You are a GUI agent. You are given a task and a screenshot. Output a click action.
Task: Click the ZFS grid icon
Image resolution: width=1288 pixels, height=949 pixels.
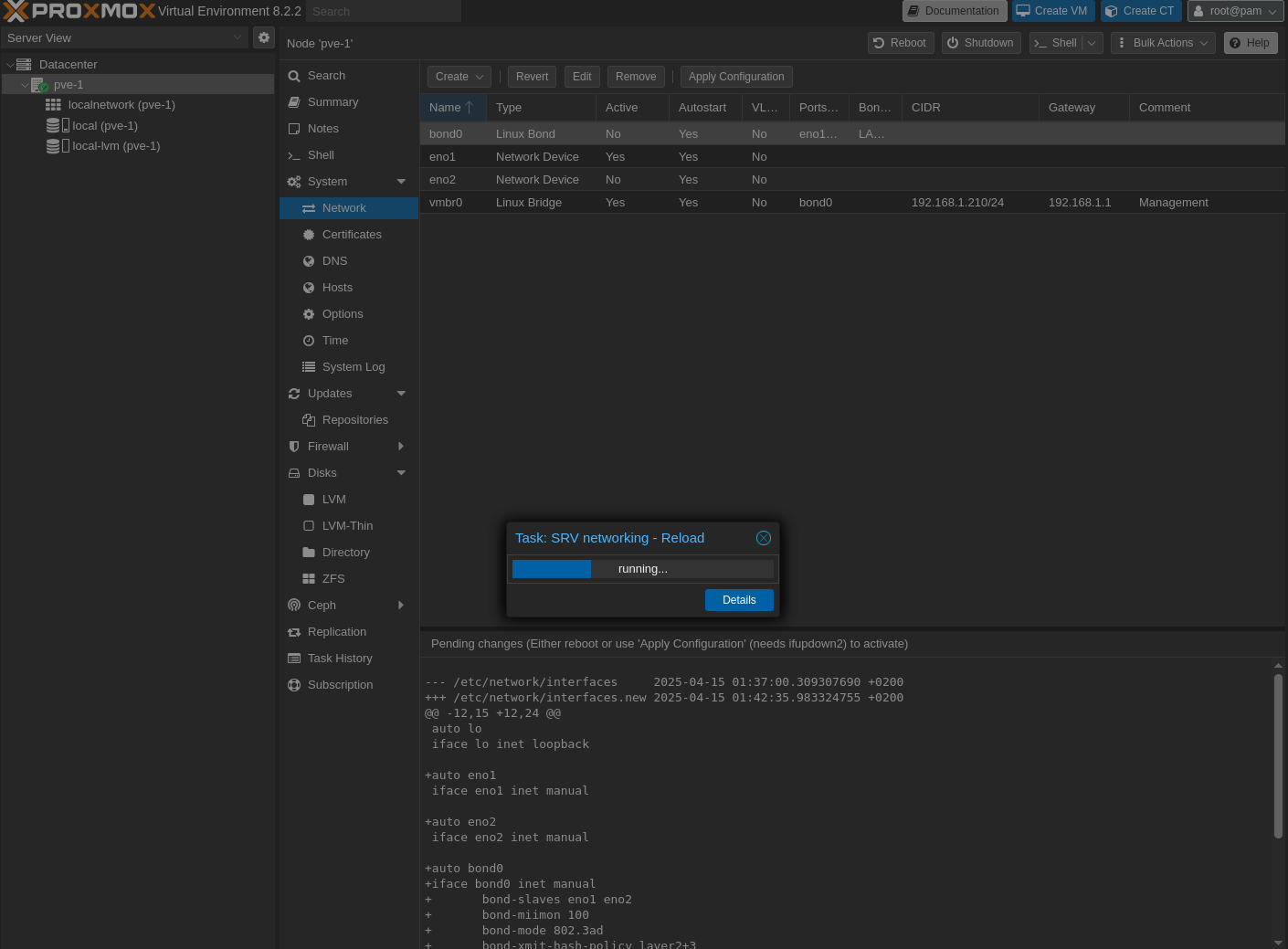coord(309,579)
